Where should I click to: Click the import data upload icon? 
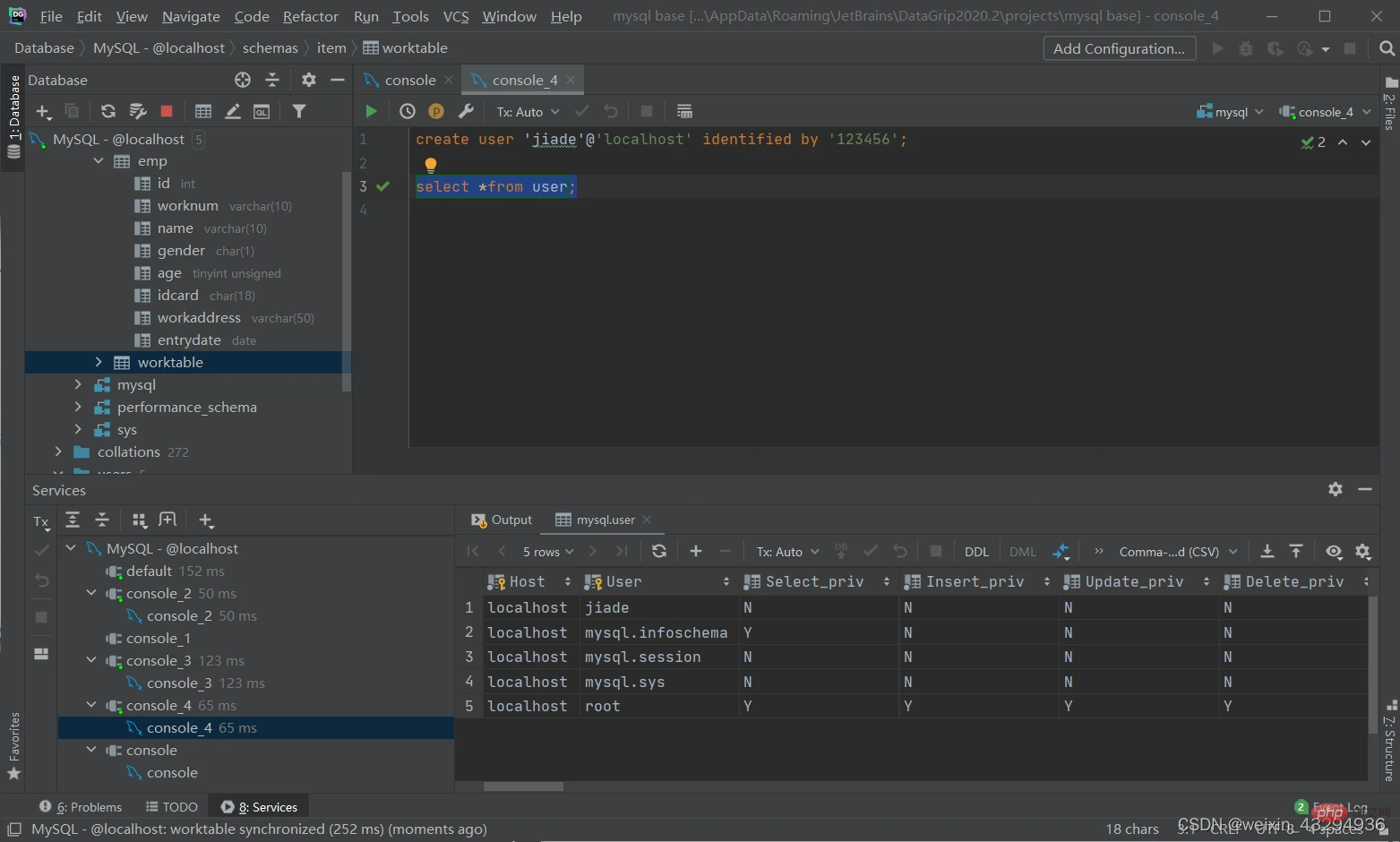(1296, 551)
